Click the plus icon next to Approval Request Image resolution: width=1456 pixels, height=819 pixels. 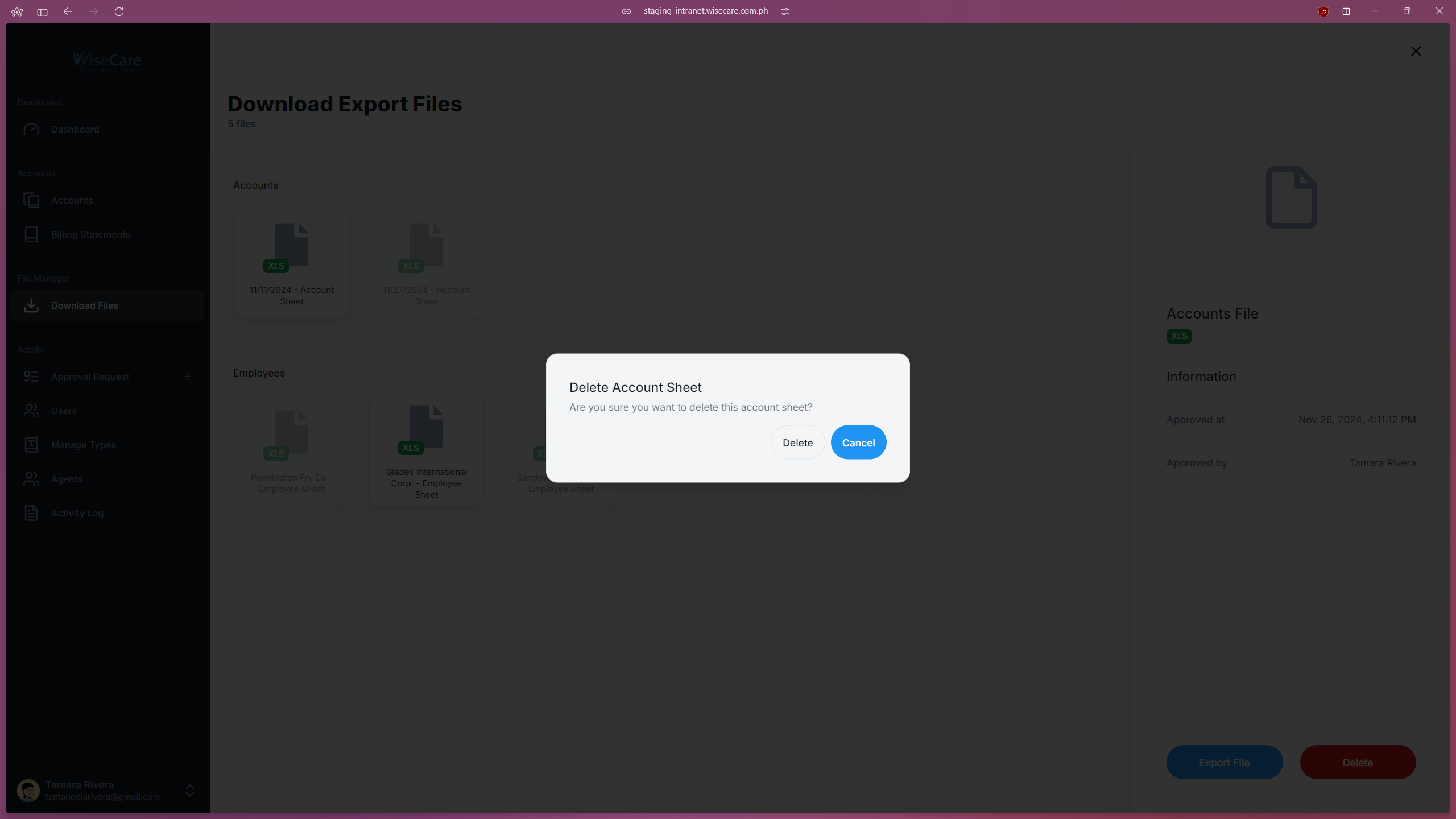coord(187,376)
